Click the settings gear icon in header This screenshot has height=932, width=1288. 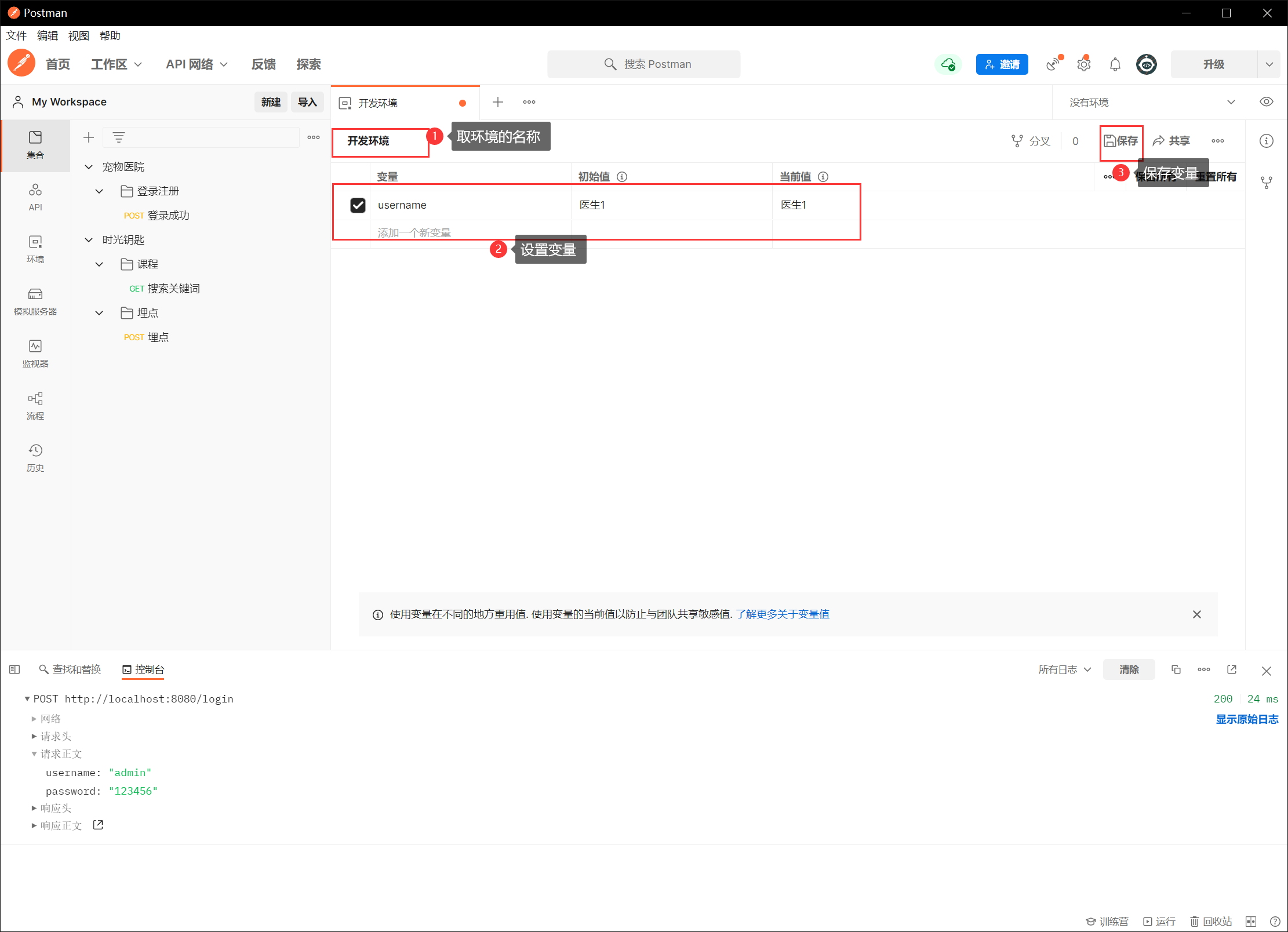click(1083, 64)
